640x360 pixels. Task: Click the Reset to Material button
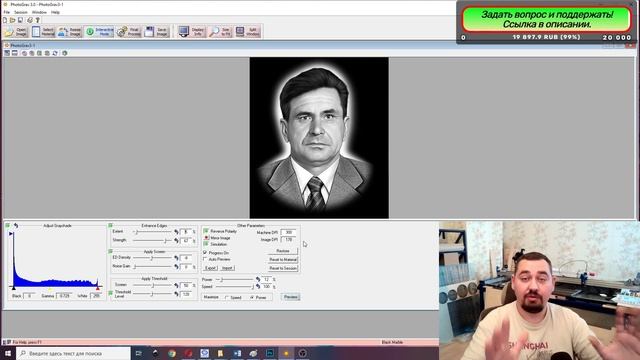pyautogui.click(x=283, y=260)
